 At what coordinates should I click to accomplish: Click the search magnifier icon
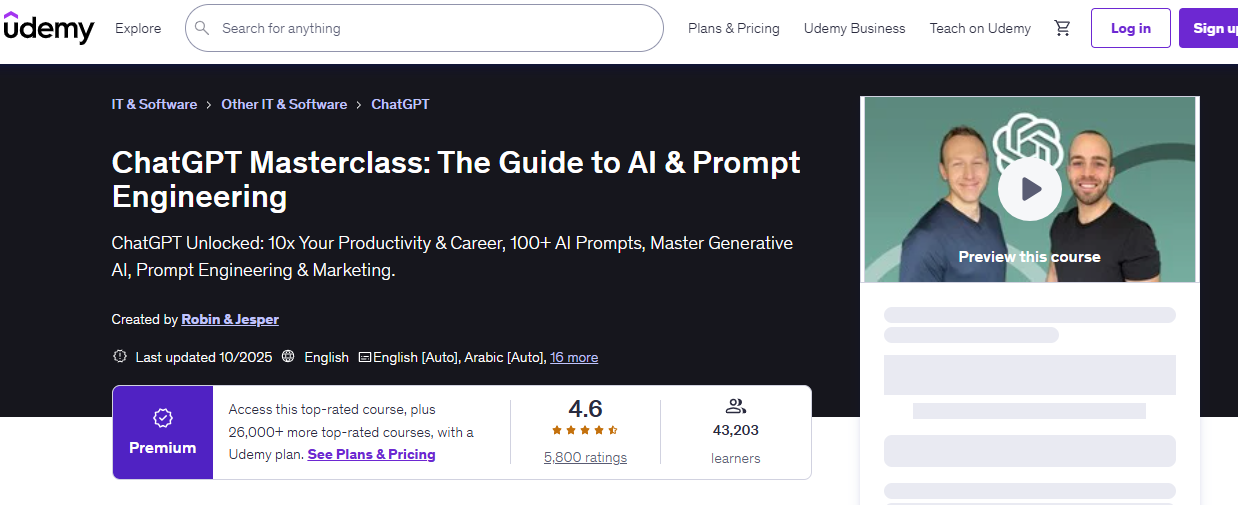(x=202, y=28)
